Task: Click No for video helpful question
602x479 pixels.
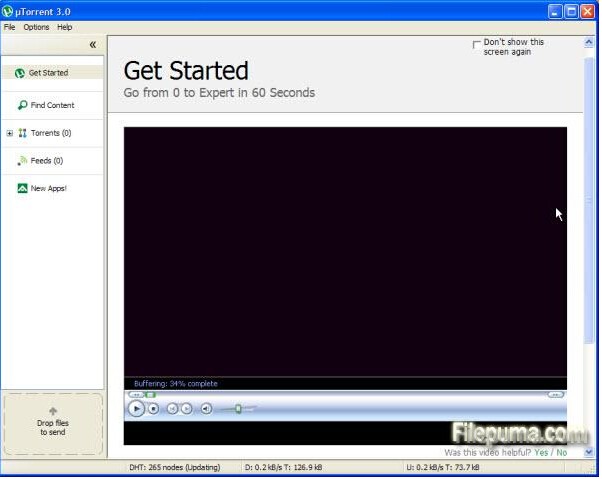Action: pyautogui.click(x=561, y=452)
